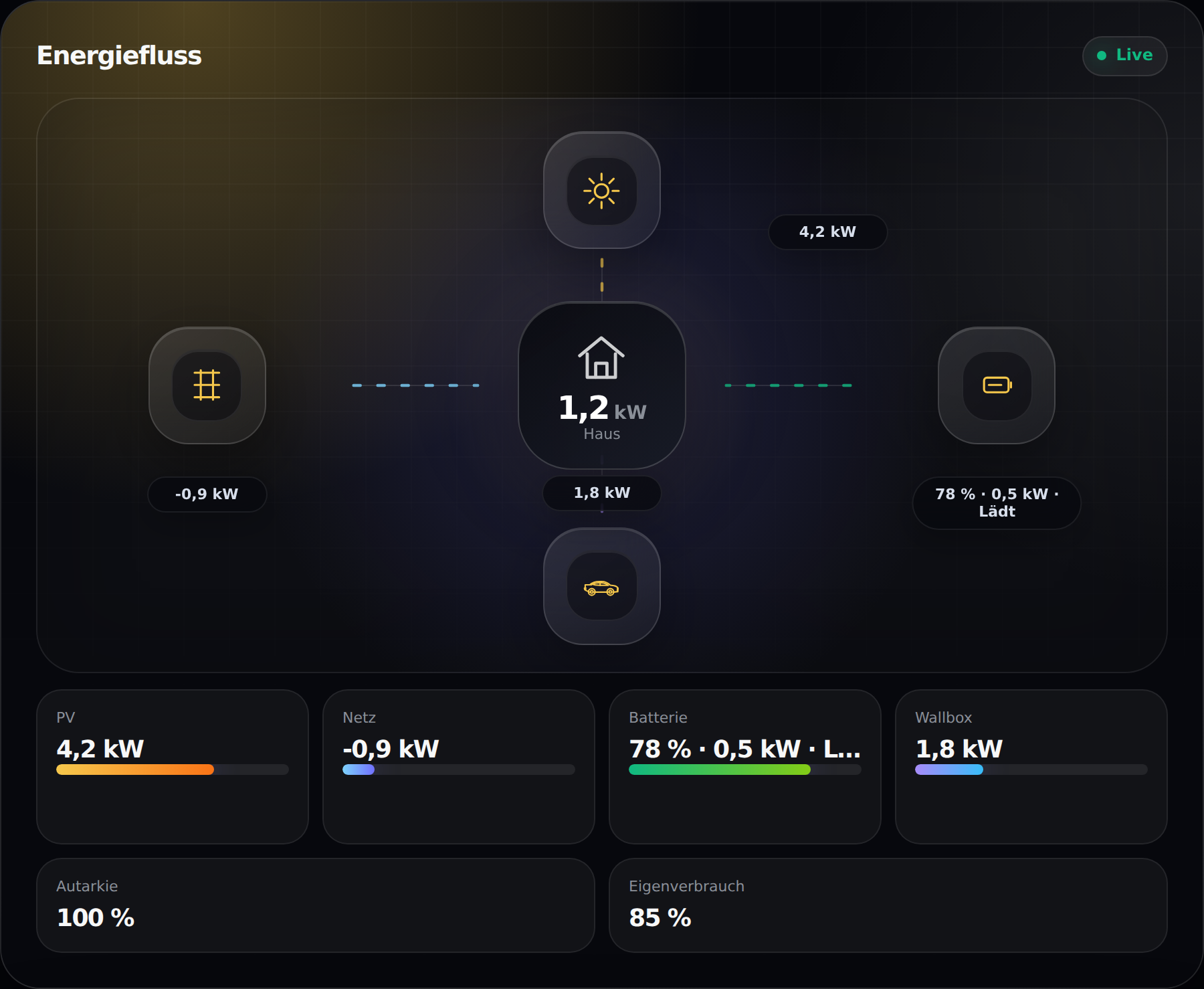
Task: Open the PV 4,2 kW card
Action: click(173, 767)
